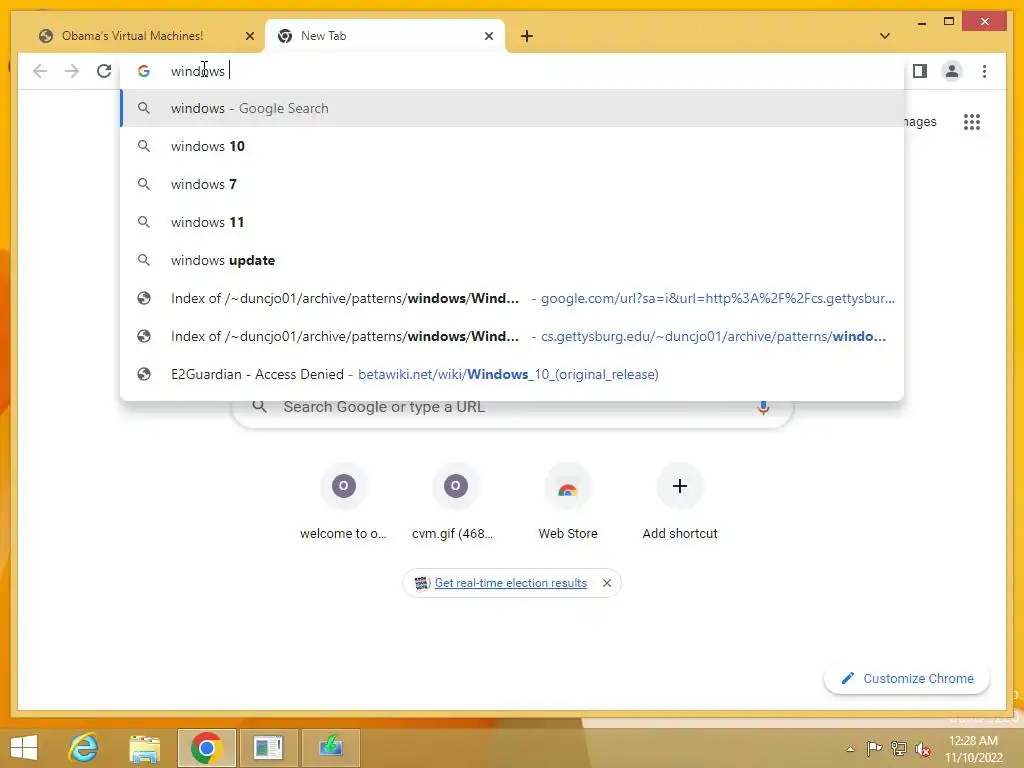The height and width of the screenshot is (768, 1024).
Task: Show hidden tray icons arrow
Action: point(850,749)
